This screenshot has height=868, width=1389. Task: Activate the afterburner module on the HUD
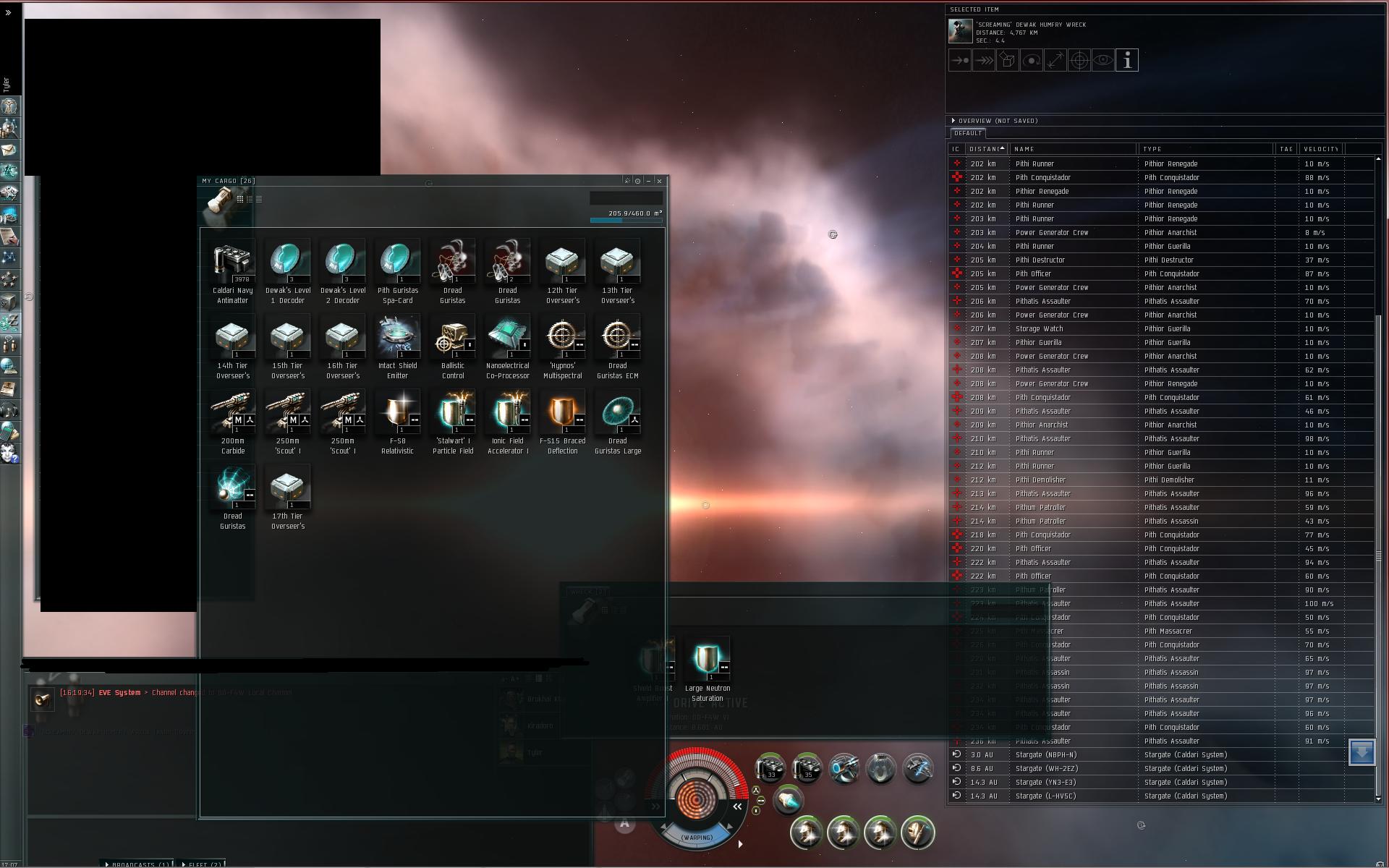tap(788, 801)
